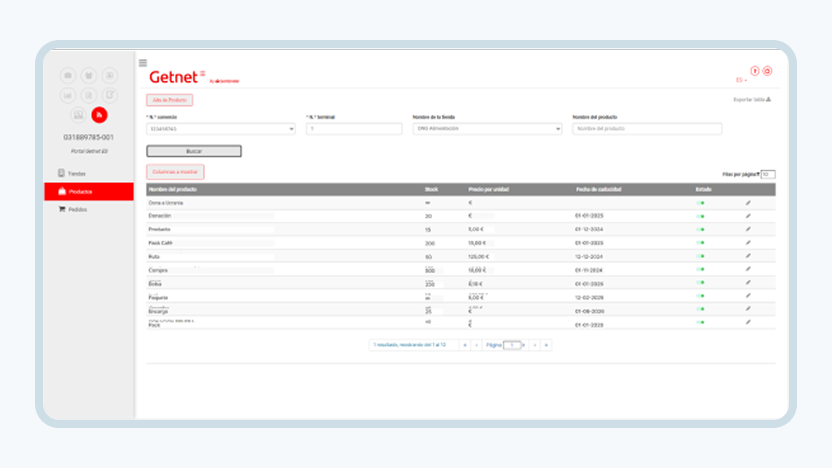Click the rightmost red circle icon in header
Image resolution: width=832 pixels, height=468 pixels.
(767, 71)
